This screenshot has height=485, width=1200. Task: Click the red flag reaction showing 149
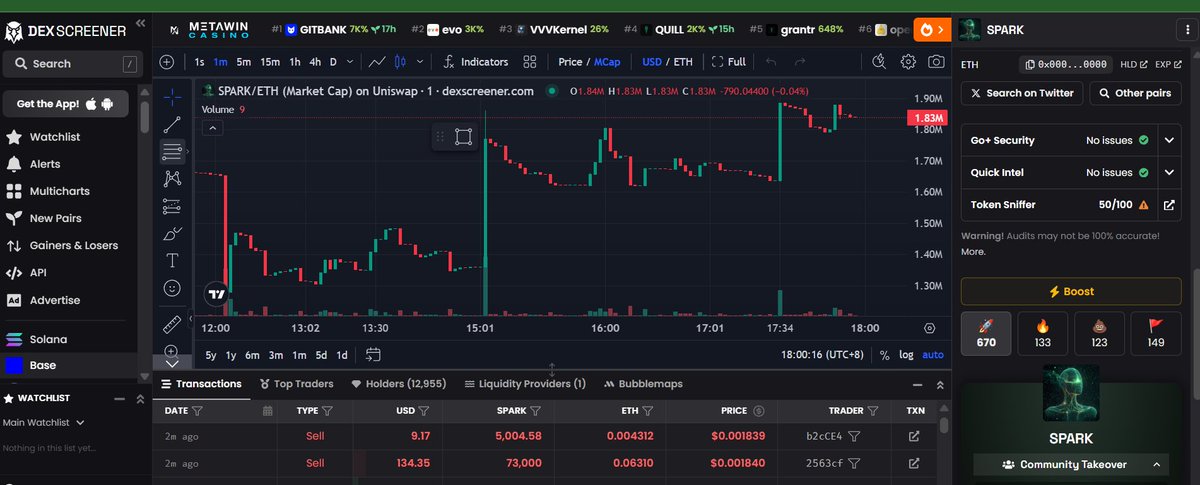(x=1156, y=333)
